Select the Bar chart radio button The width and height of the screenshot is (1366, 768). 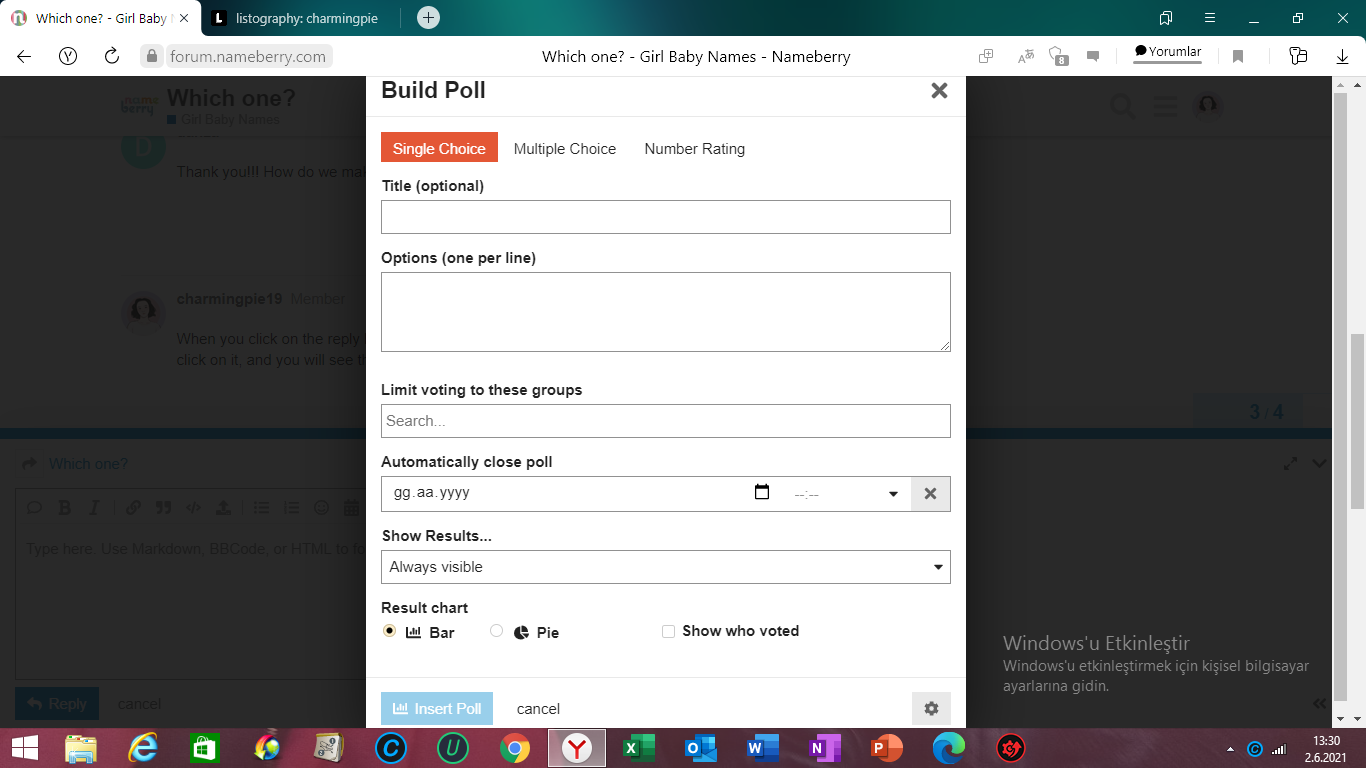tap(390, 631)
